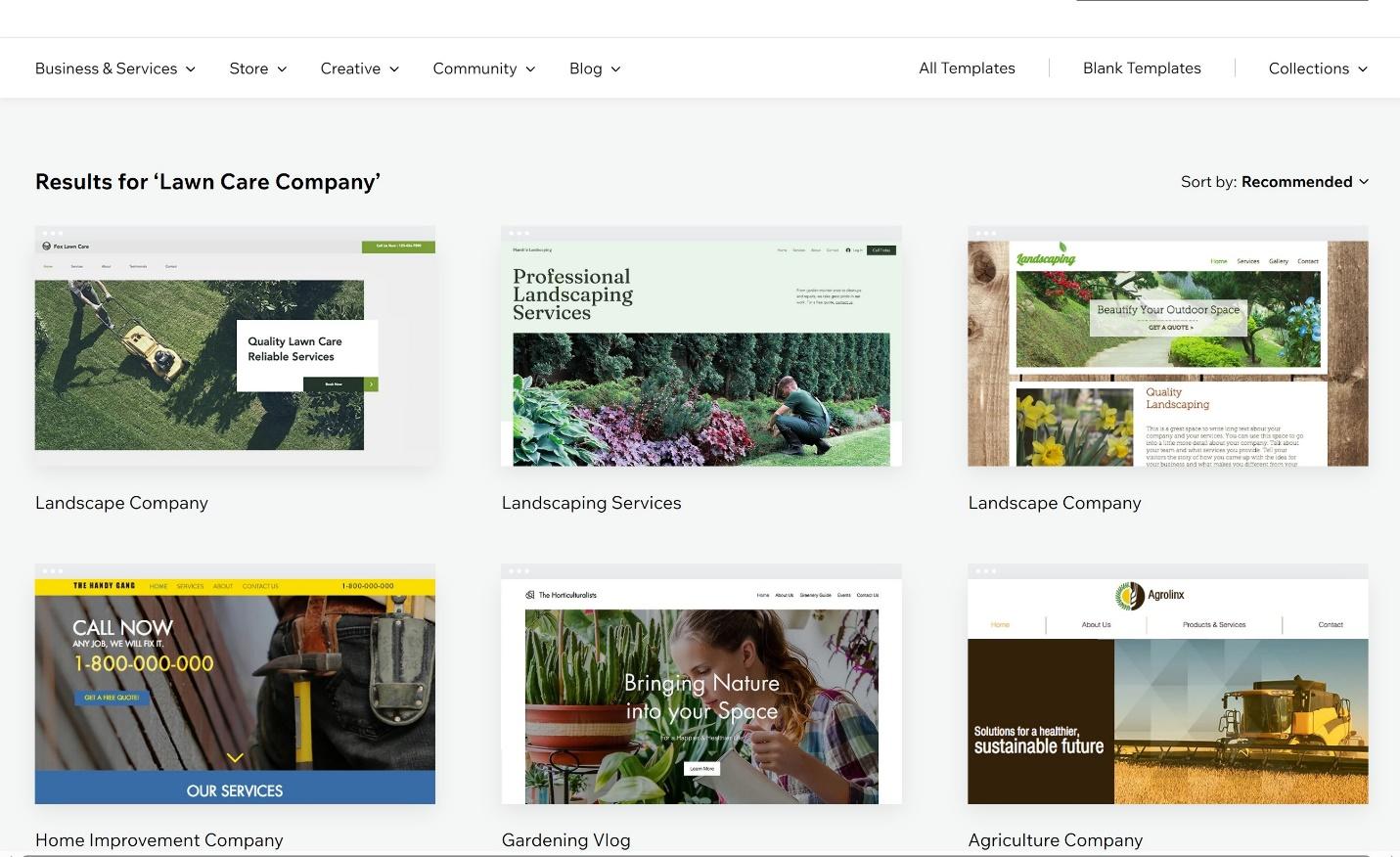
Task: Click the Hardi's Landscaping site logo in the second template
Action: 533,249
